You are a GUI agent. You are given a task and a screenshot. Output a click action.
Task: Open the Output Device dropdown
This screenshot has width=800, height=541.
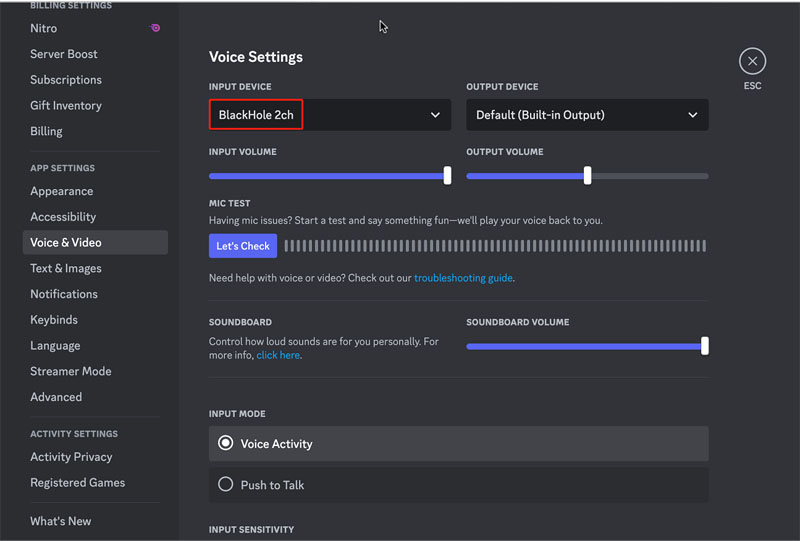587,115
